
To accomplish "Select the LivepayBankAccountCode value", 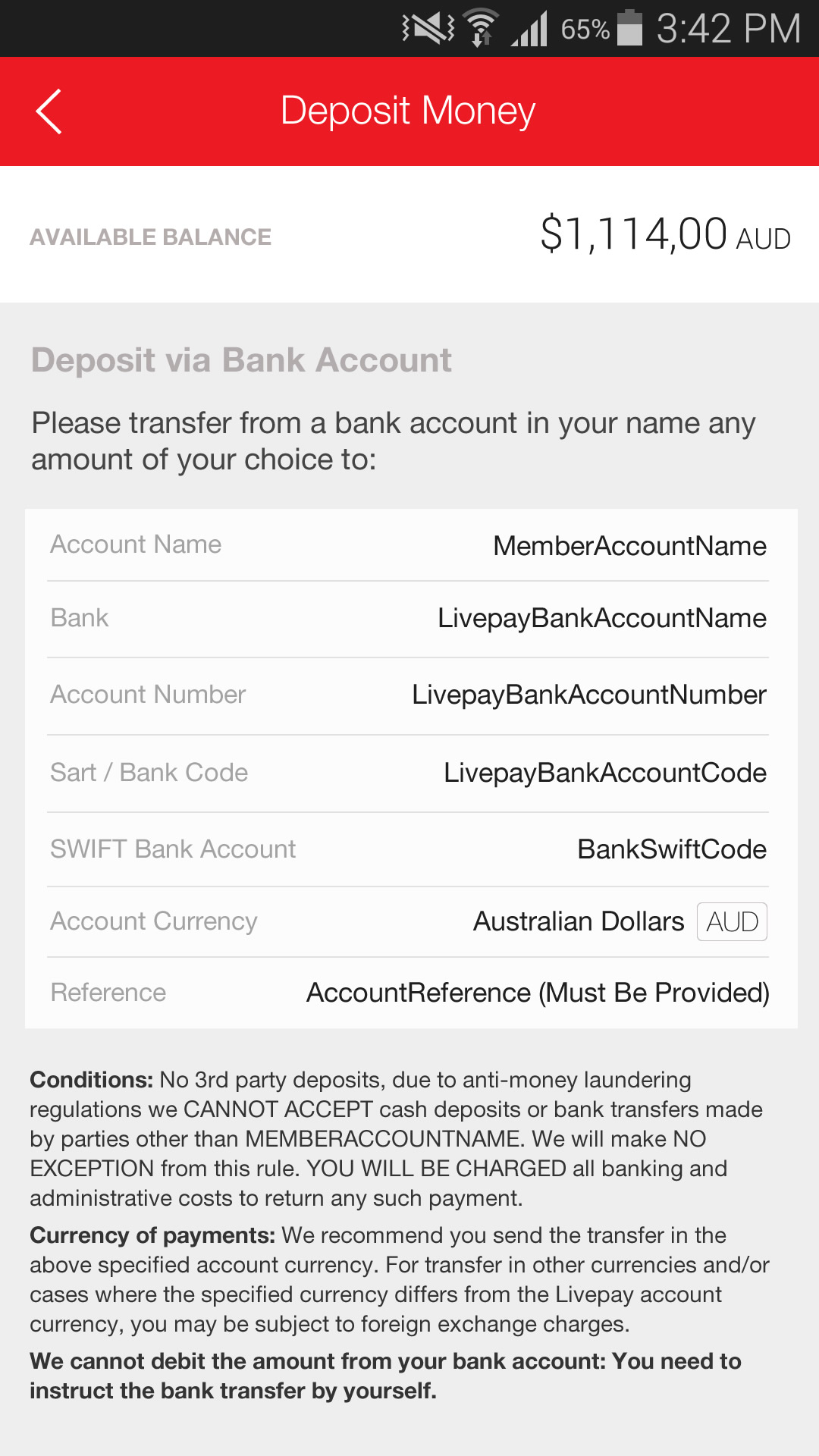I will coord(605,773).
